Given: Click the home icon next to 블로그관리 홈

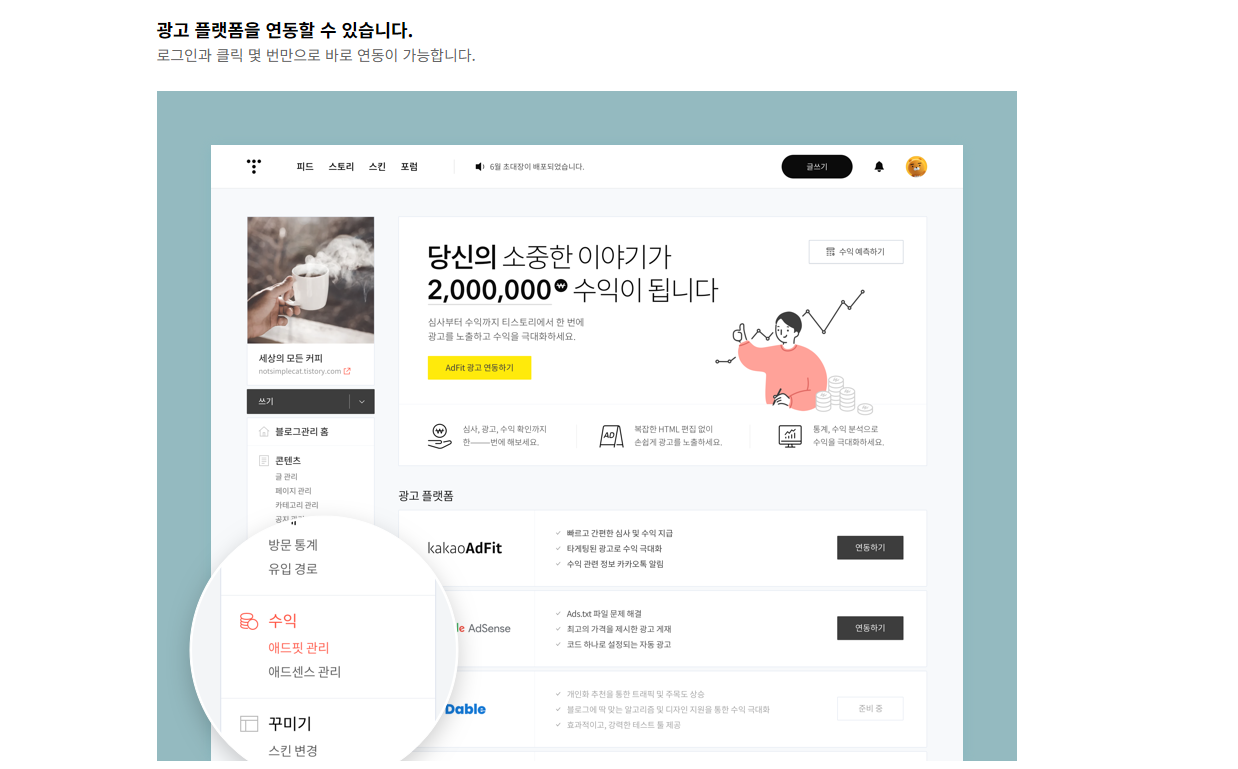Looking at the screenshot, I should [x=264, y=432].
